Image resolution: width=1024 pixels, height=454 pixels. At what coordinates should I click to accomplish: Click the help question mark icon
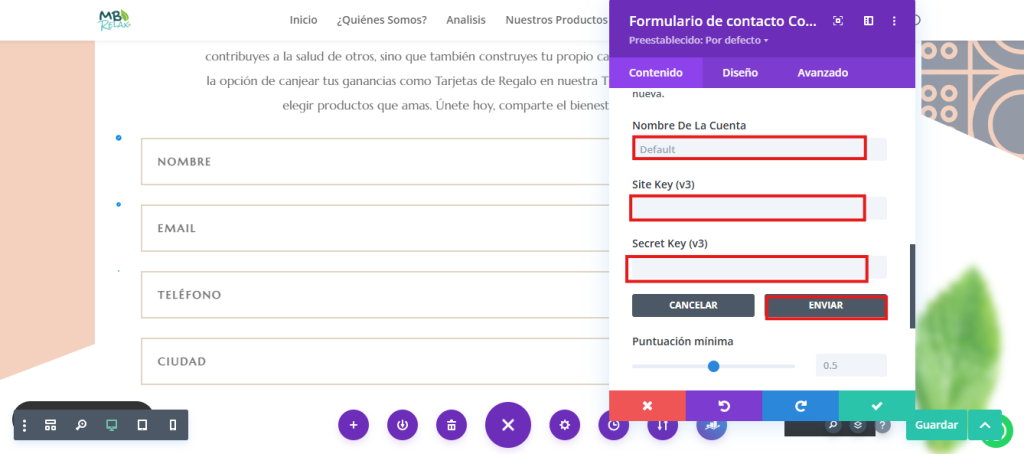point(882,425)
